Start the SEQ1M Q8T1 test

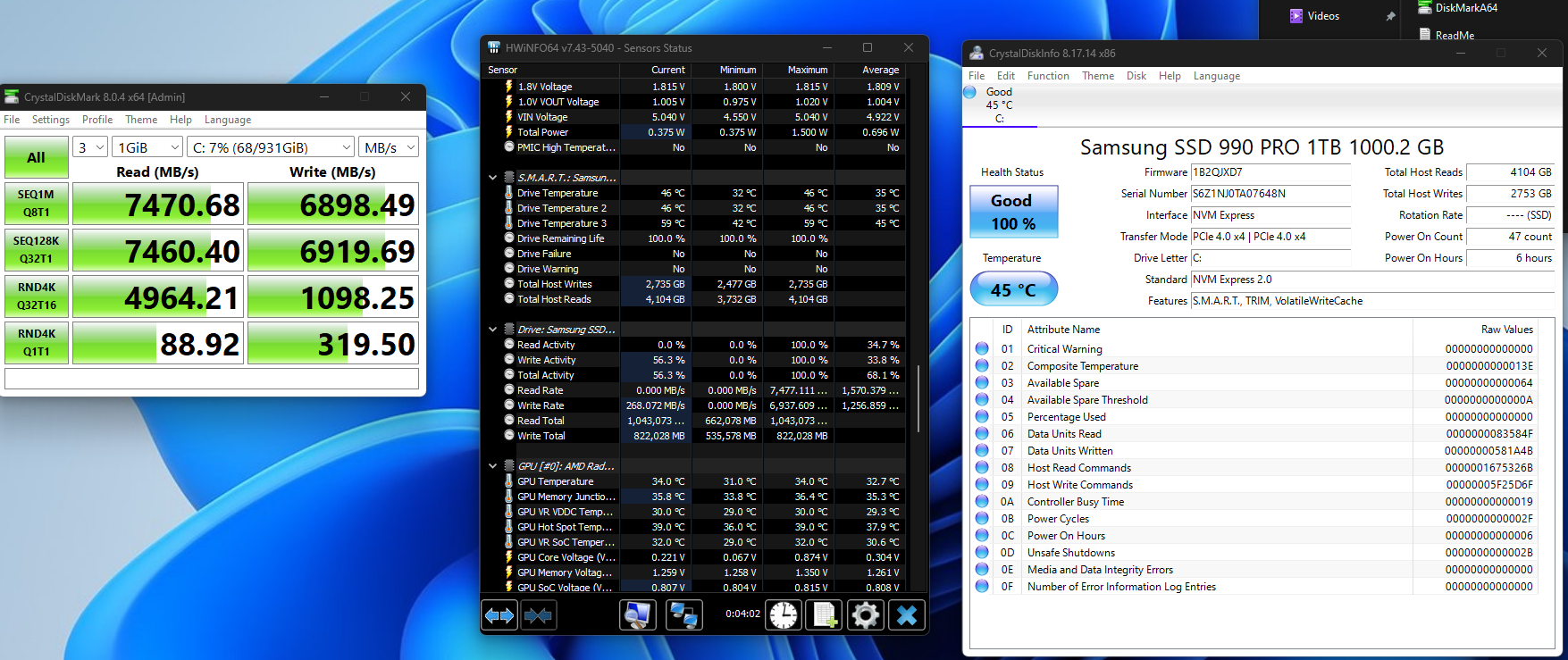click(37, 204)
